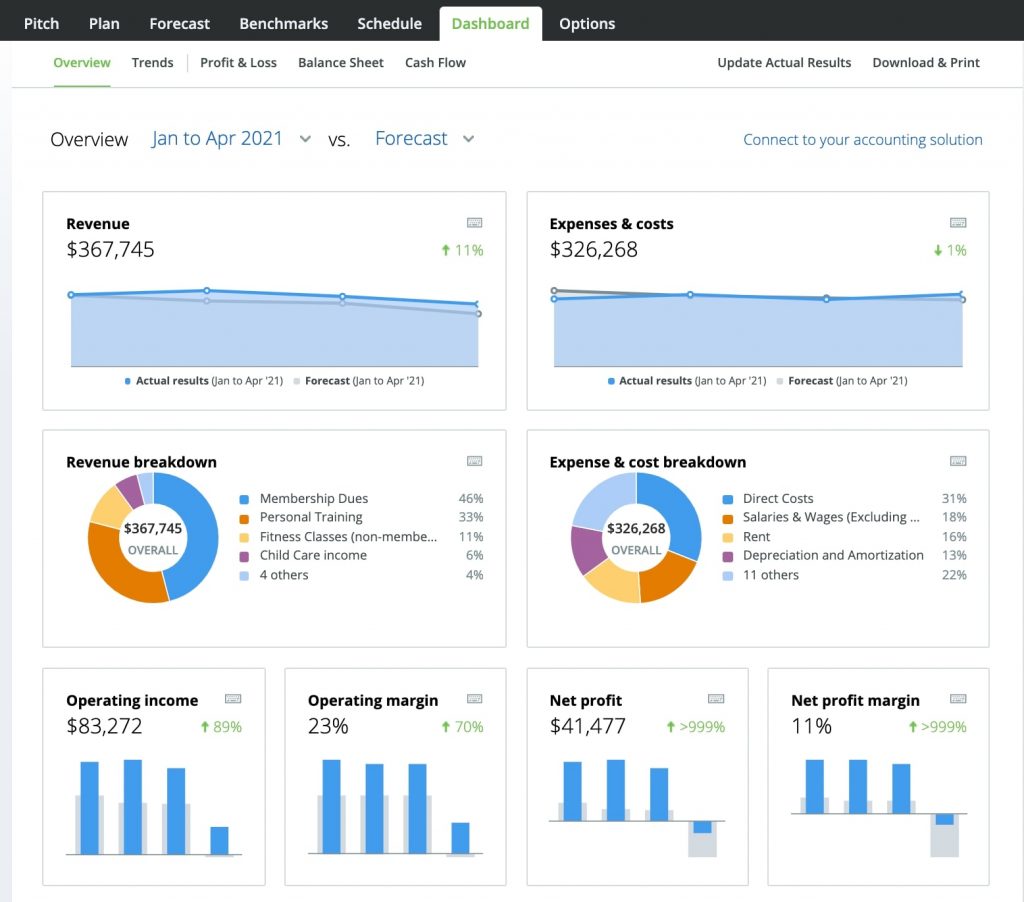Click the Child Care income purple legend swatch

[244, 556]
